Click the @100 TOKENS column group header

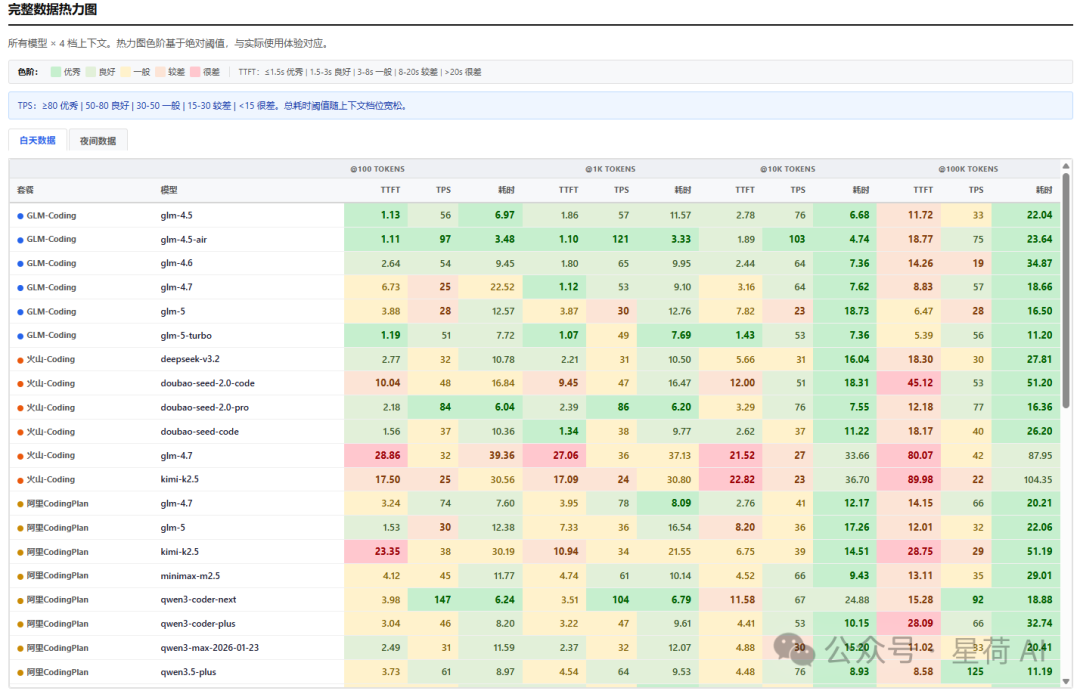point(377,169)
